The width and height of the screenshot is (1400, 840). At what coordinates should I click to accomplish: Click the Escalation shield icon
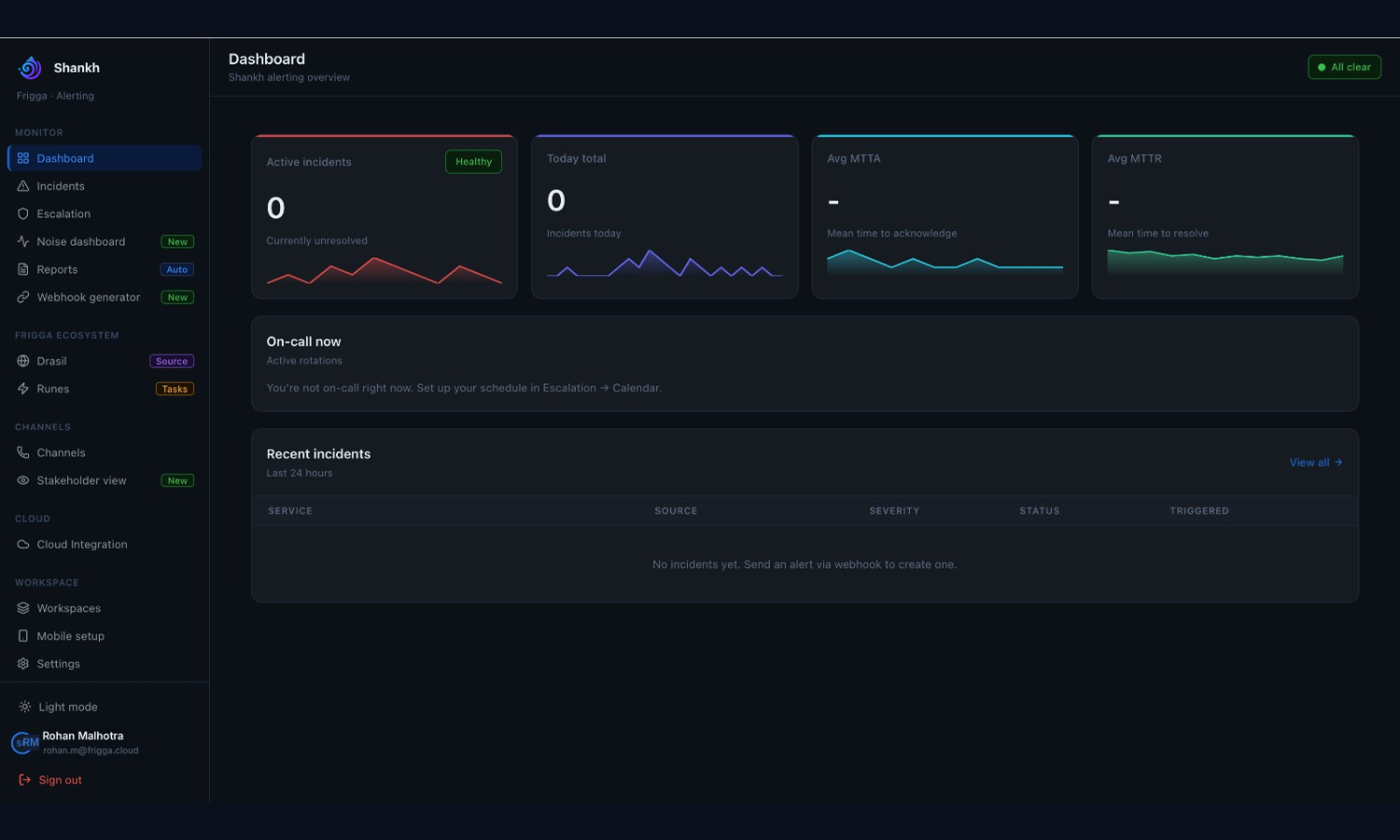23,214
